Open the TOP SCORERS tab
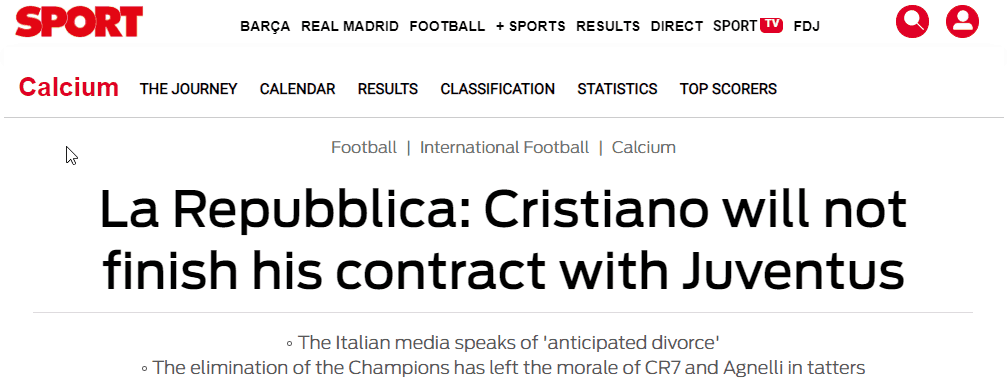This screenshot has height=383, width=1007. tap(728, 89)
